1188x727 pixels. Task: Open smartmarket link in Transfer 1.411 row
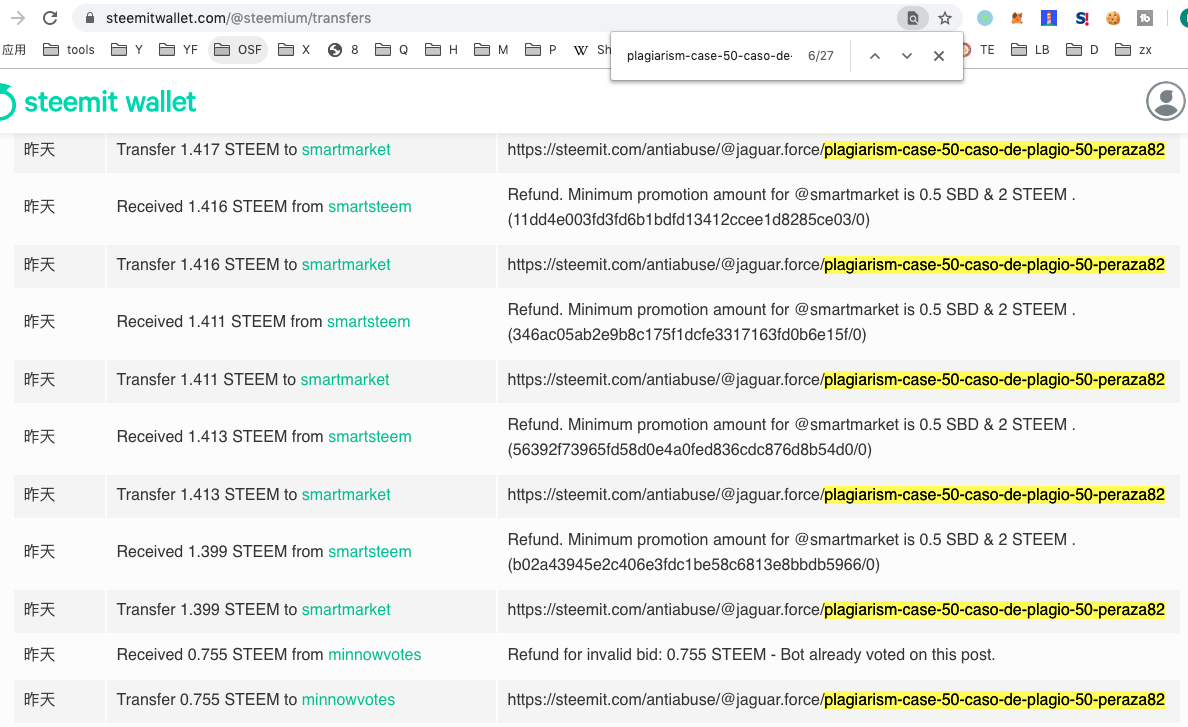click(345, 379)
